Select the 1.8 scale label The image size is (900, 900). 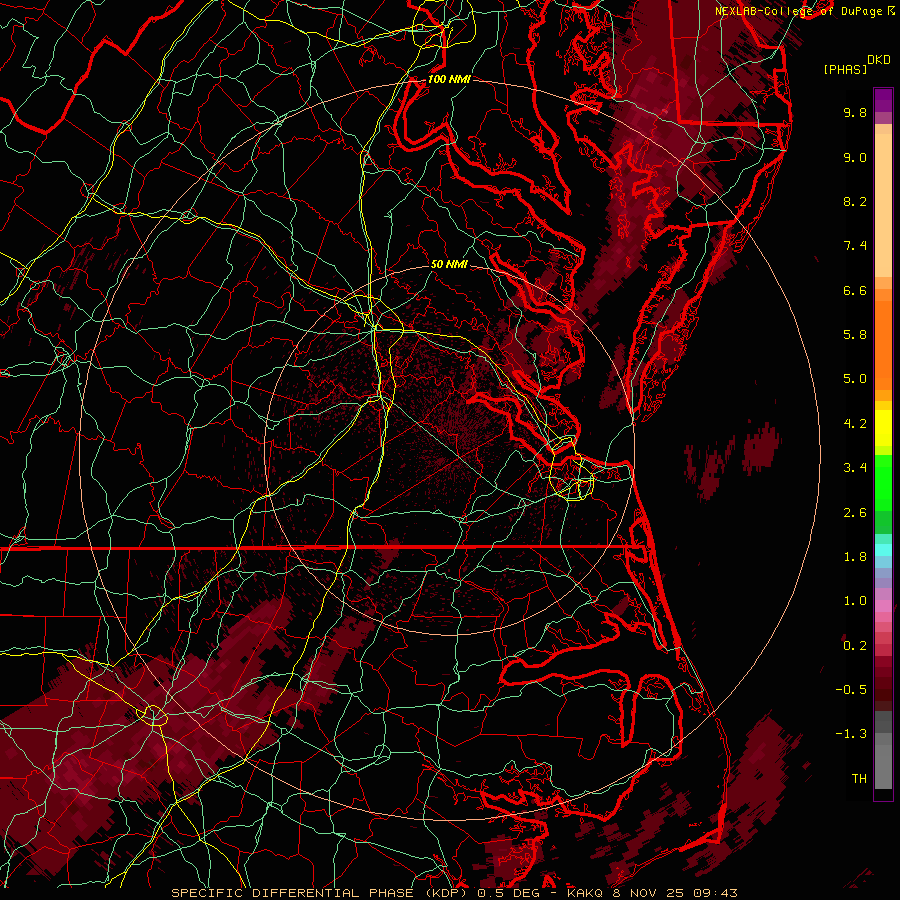[x=855, y=557]
